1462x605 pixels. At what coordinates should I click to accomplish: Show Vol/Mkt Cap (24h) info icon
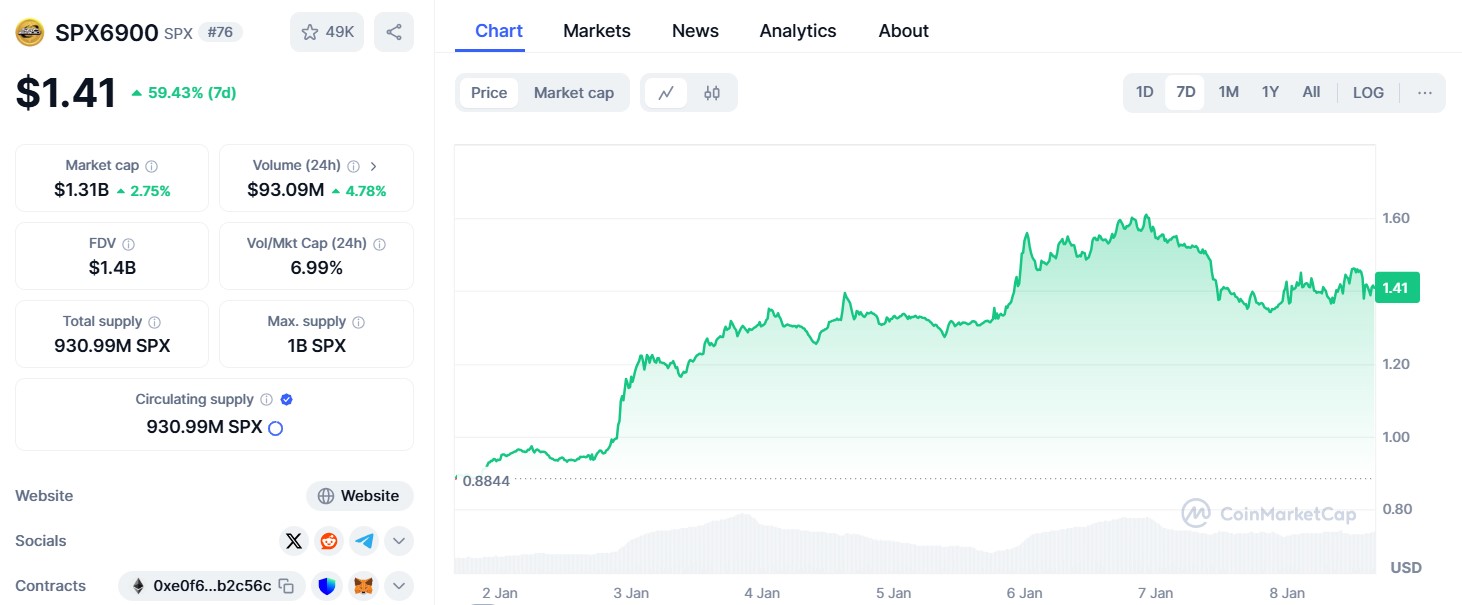point(379,244)
